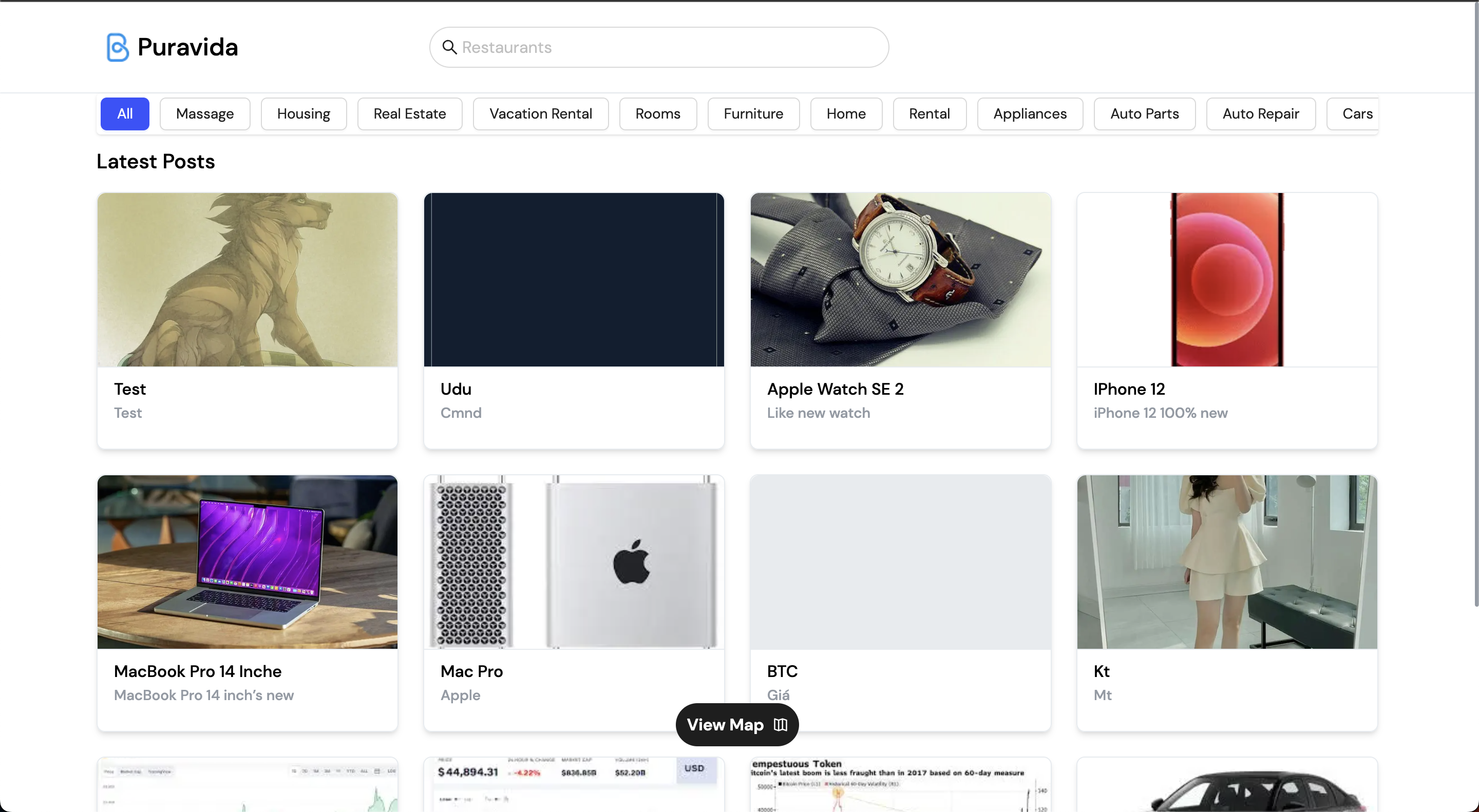
Task: Open the $44,894.31 price post thumbnail
Action: click(574, 784)
